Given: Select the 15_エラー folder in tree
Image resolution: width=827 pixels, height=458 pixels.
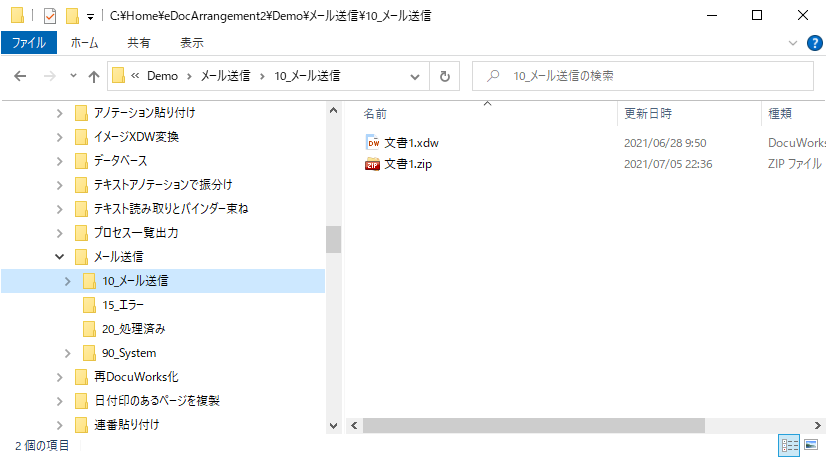Looking at the screenshot, I should (123, 305).
